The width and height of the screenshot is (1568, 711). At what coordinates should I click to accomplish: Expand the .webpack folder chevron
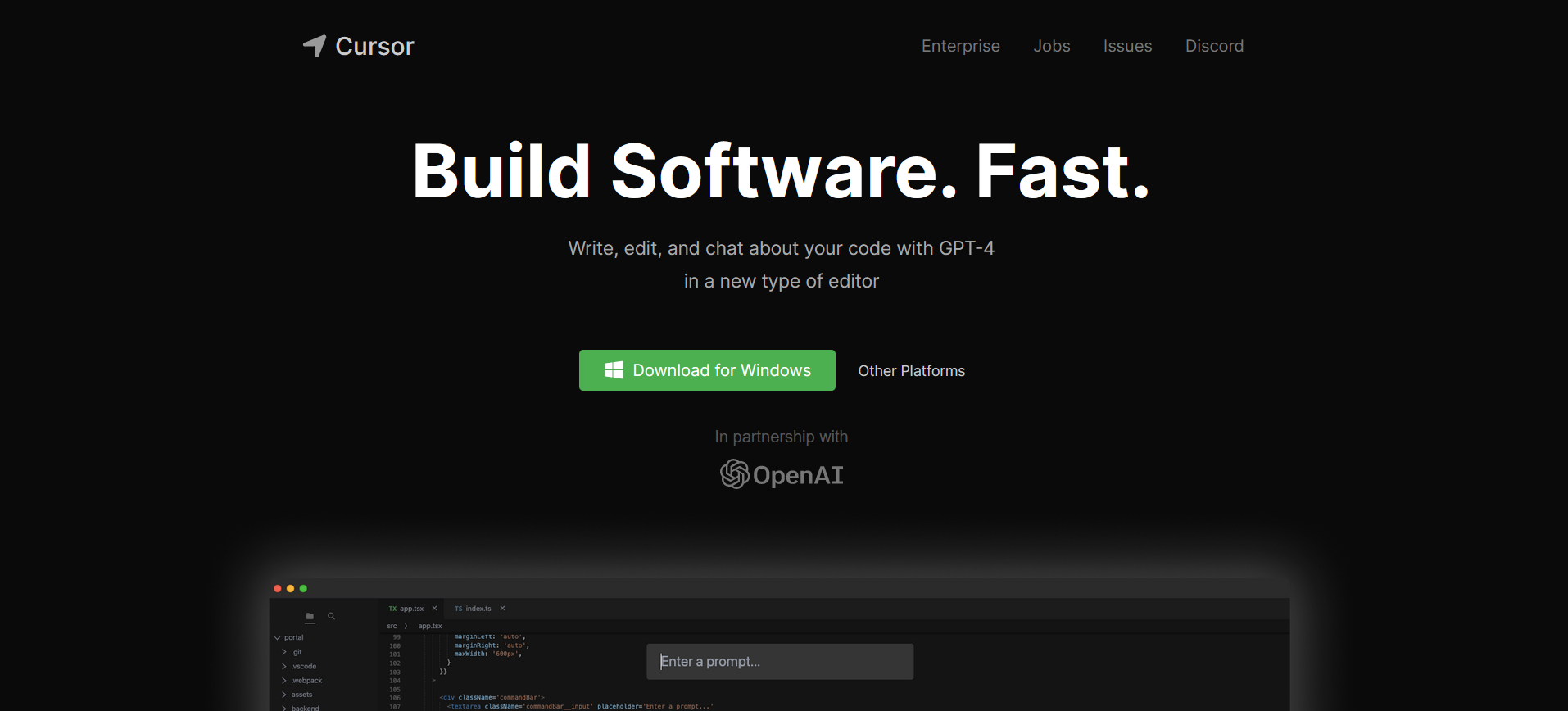[284, 680]
